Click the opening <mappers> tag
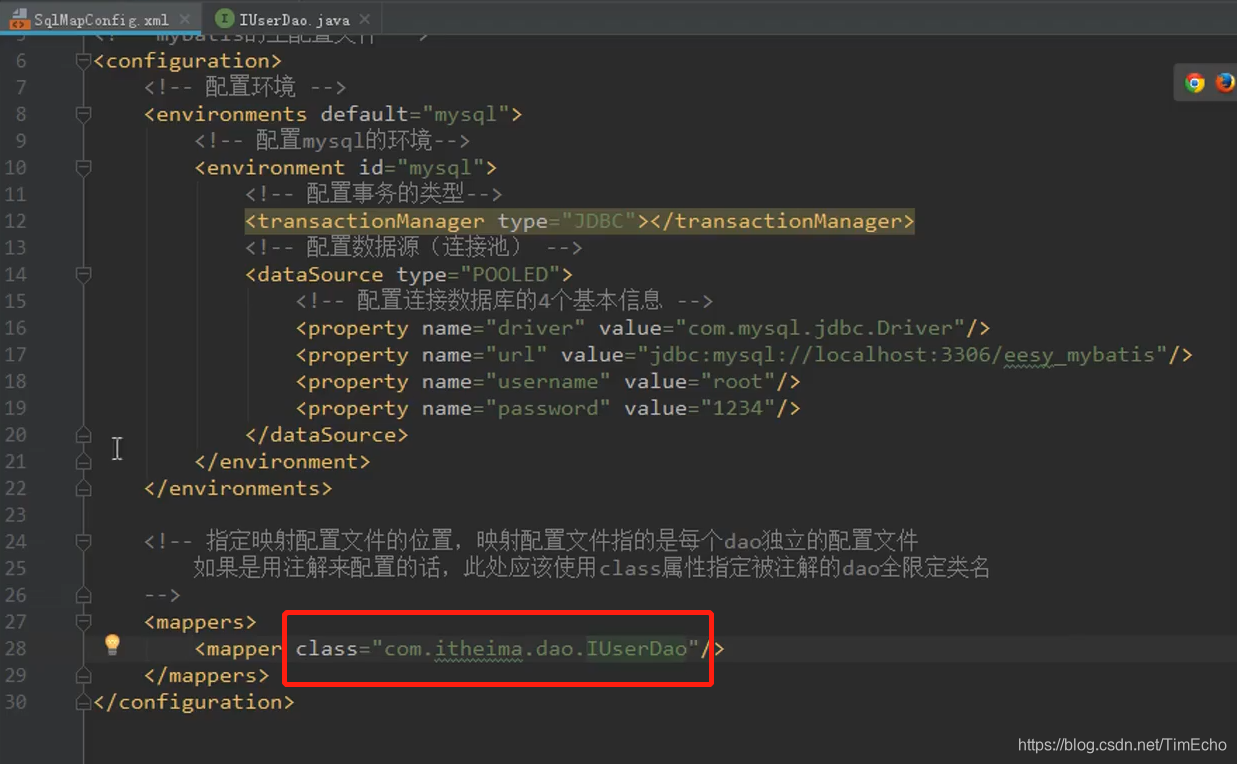1237x764 pixels. [201, 622]
